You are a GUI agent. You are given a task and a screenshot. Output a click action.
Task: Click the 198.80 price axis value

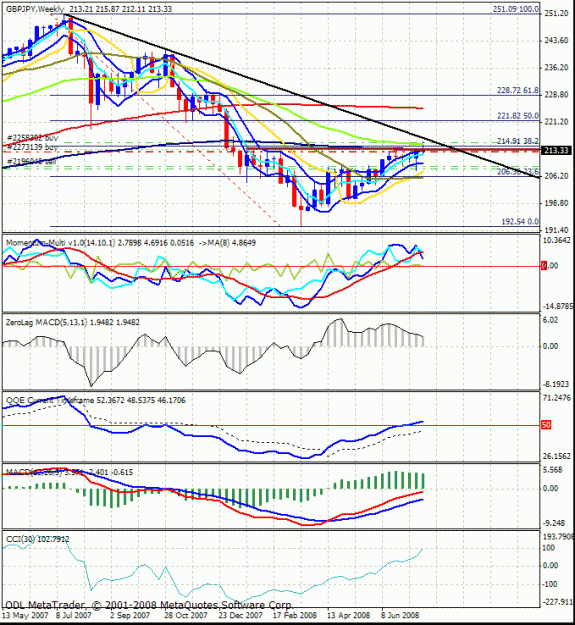556,203
